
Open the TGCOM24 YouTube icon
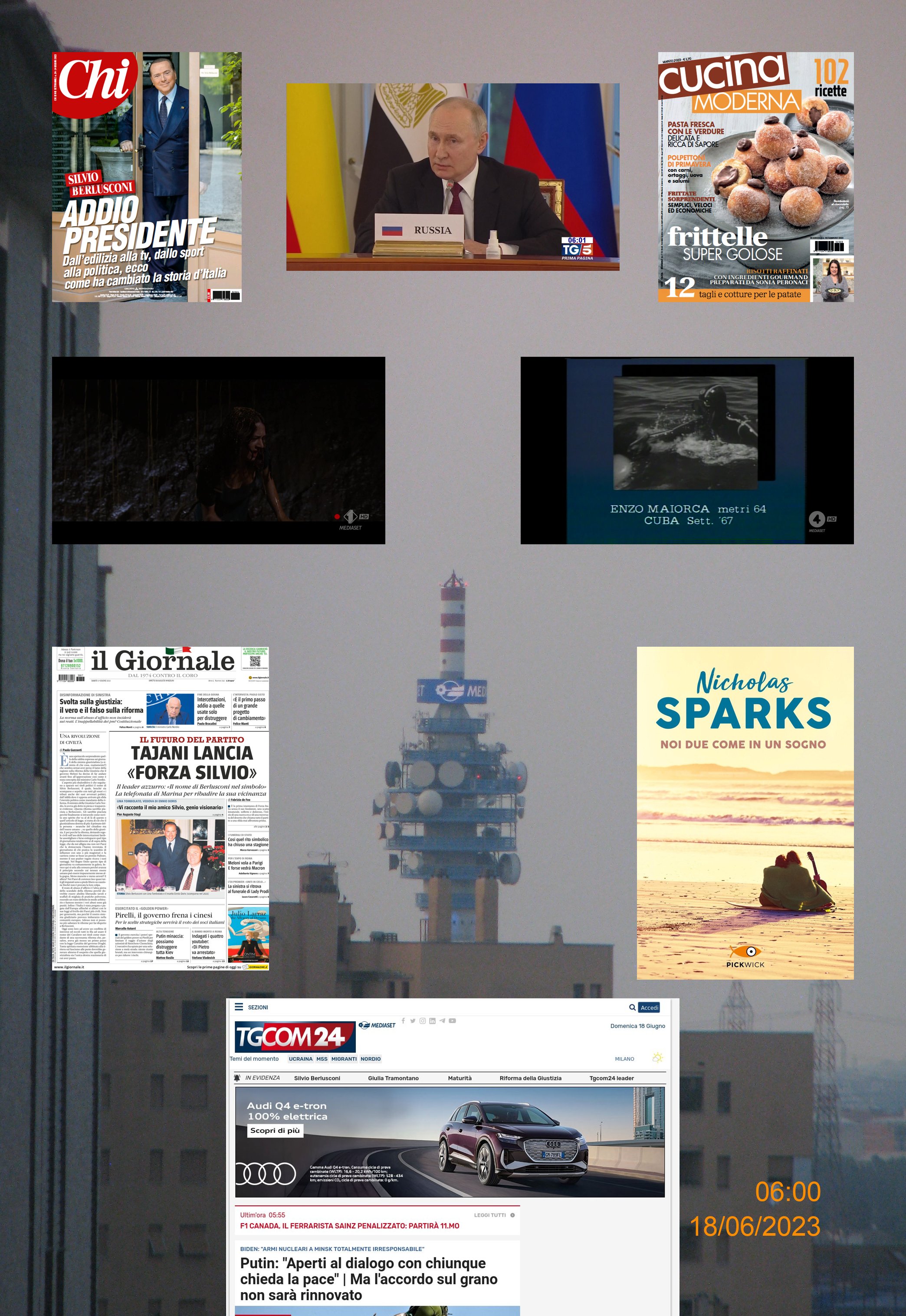453,1020
